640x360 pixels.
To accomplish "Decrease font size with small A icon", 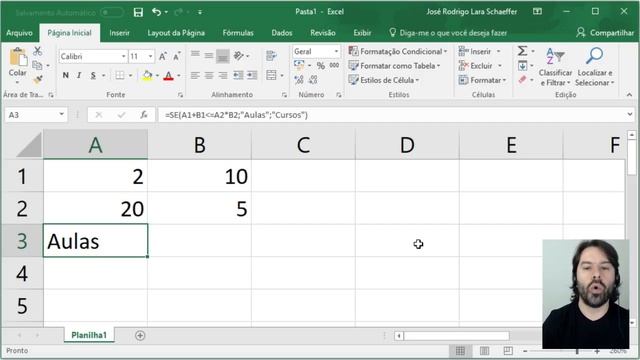I will pos(177,56).
